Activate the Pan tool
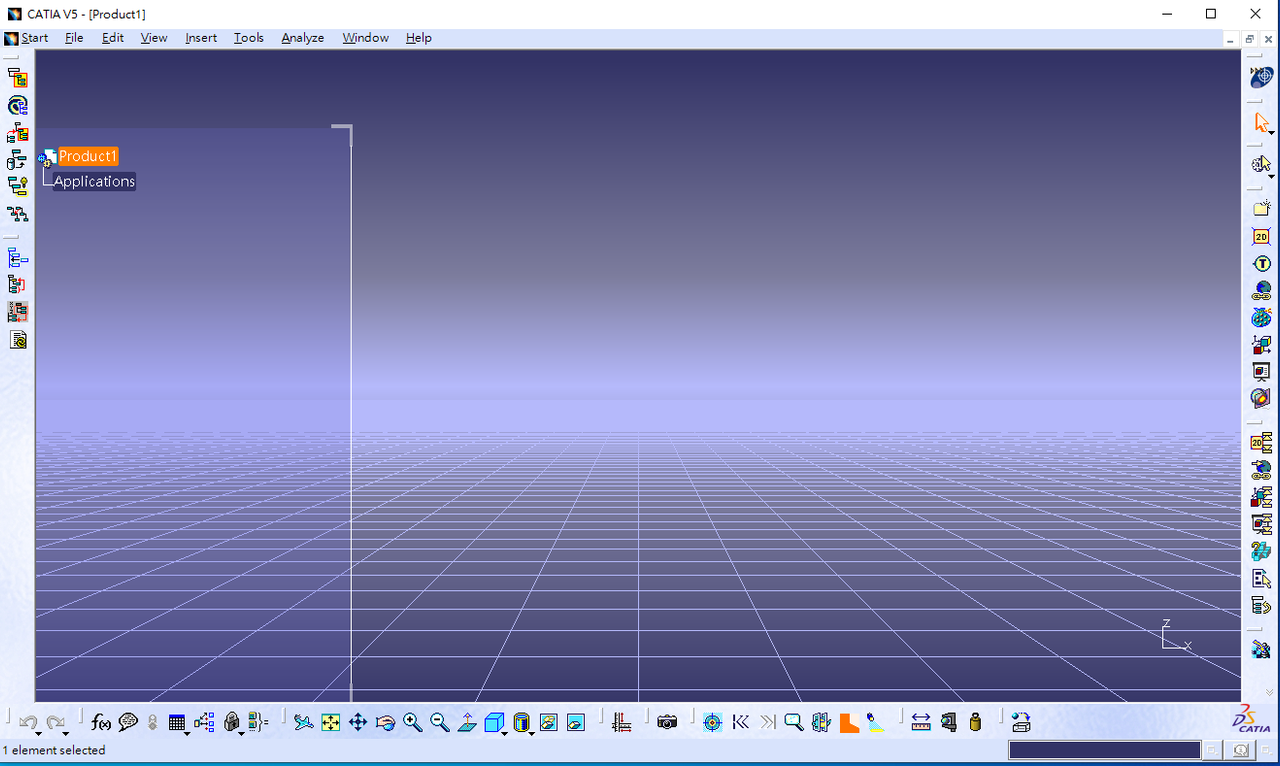 [358, 721]
